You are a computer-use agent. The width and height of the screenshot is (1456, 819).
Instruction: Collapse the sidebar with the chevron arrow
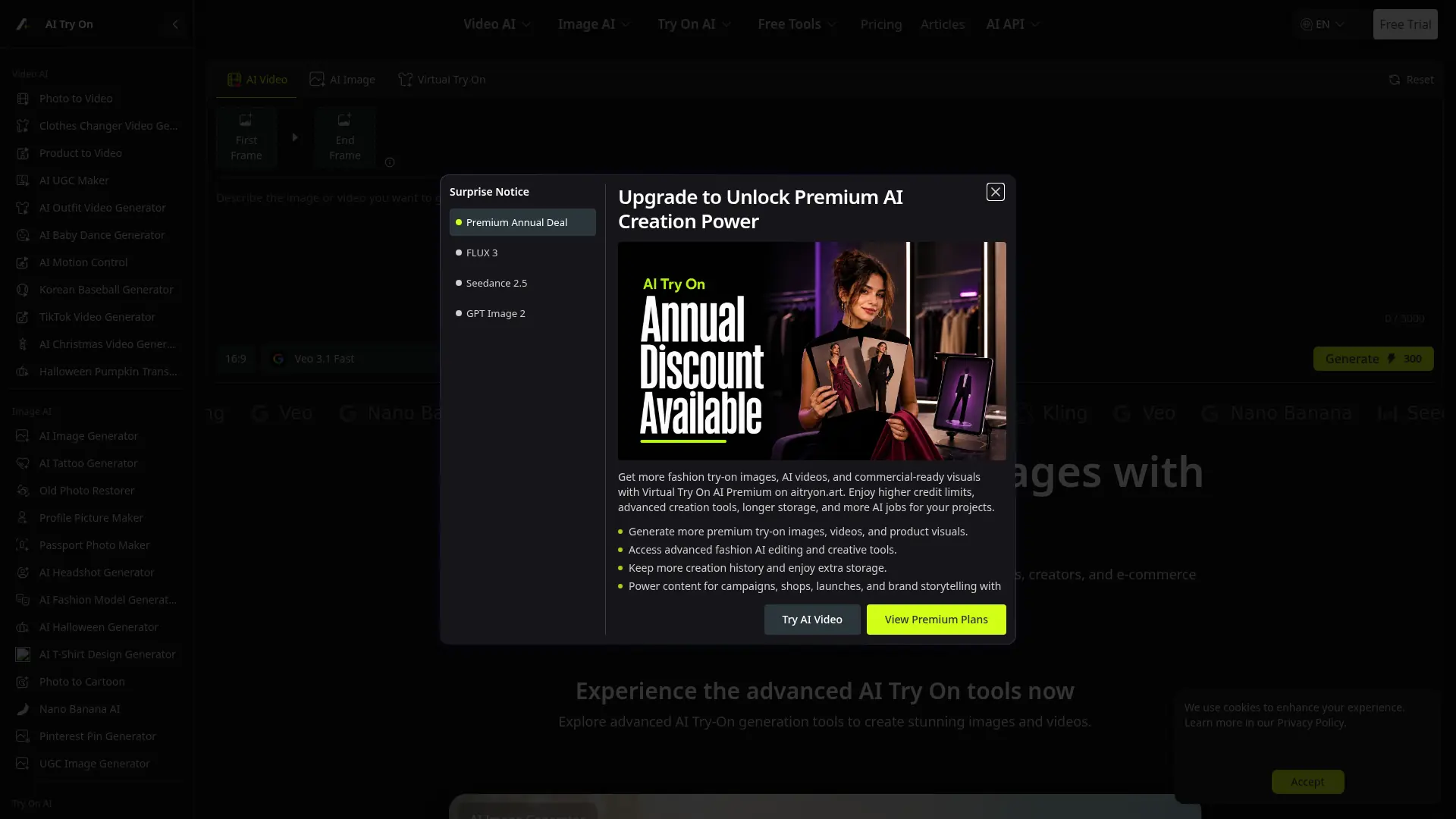click(x=175, y=24)
